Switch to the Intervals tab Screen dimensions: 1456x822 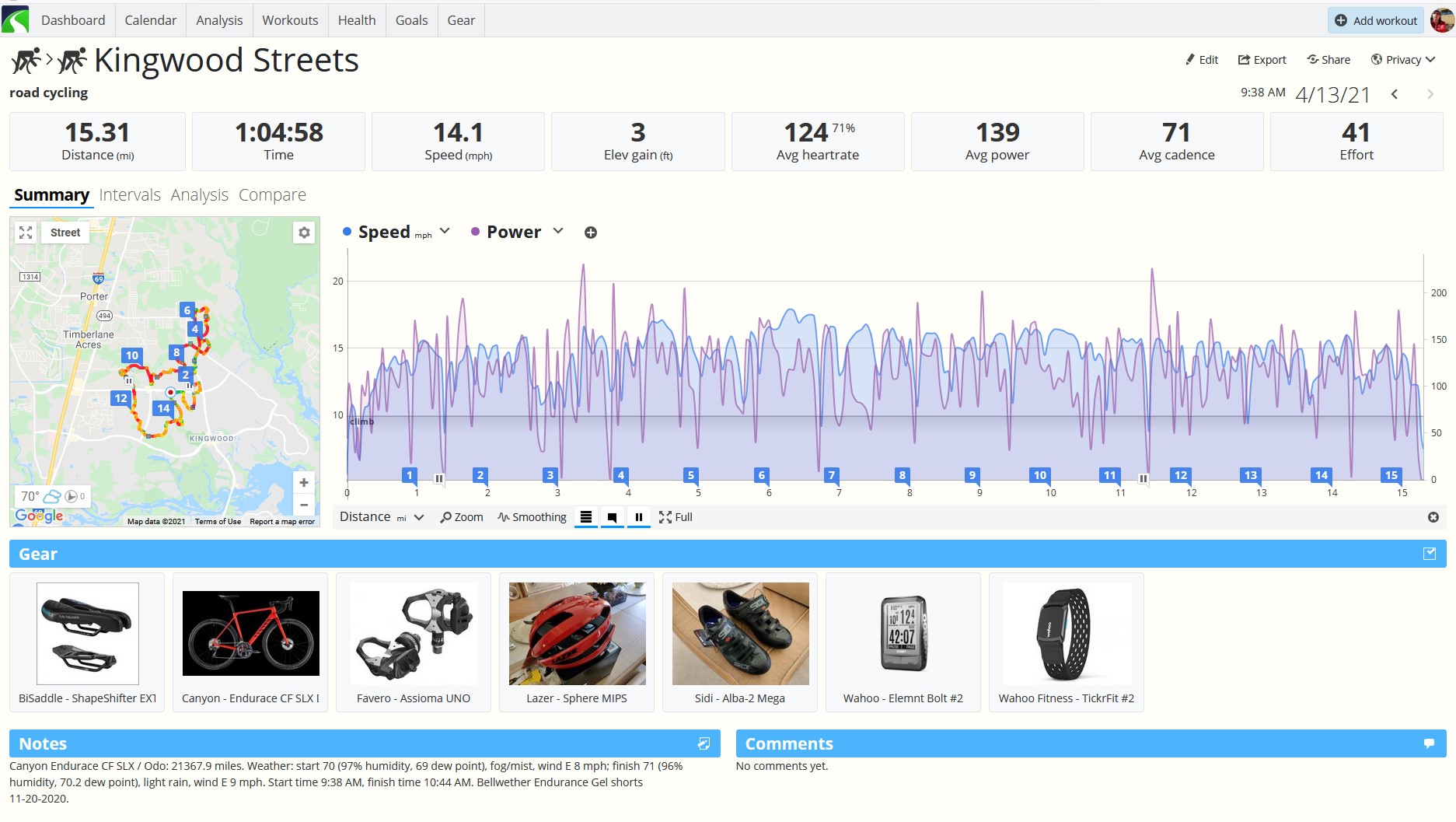coord(130,194)
